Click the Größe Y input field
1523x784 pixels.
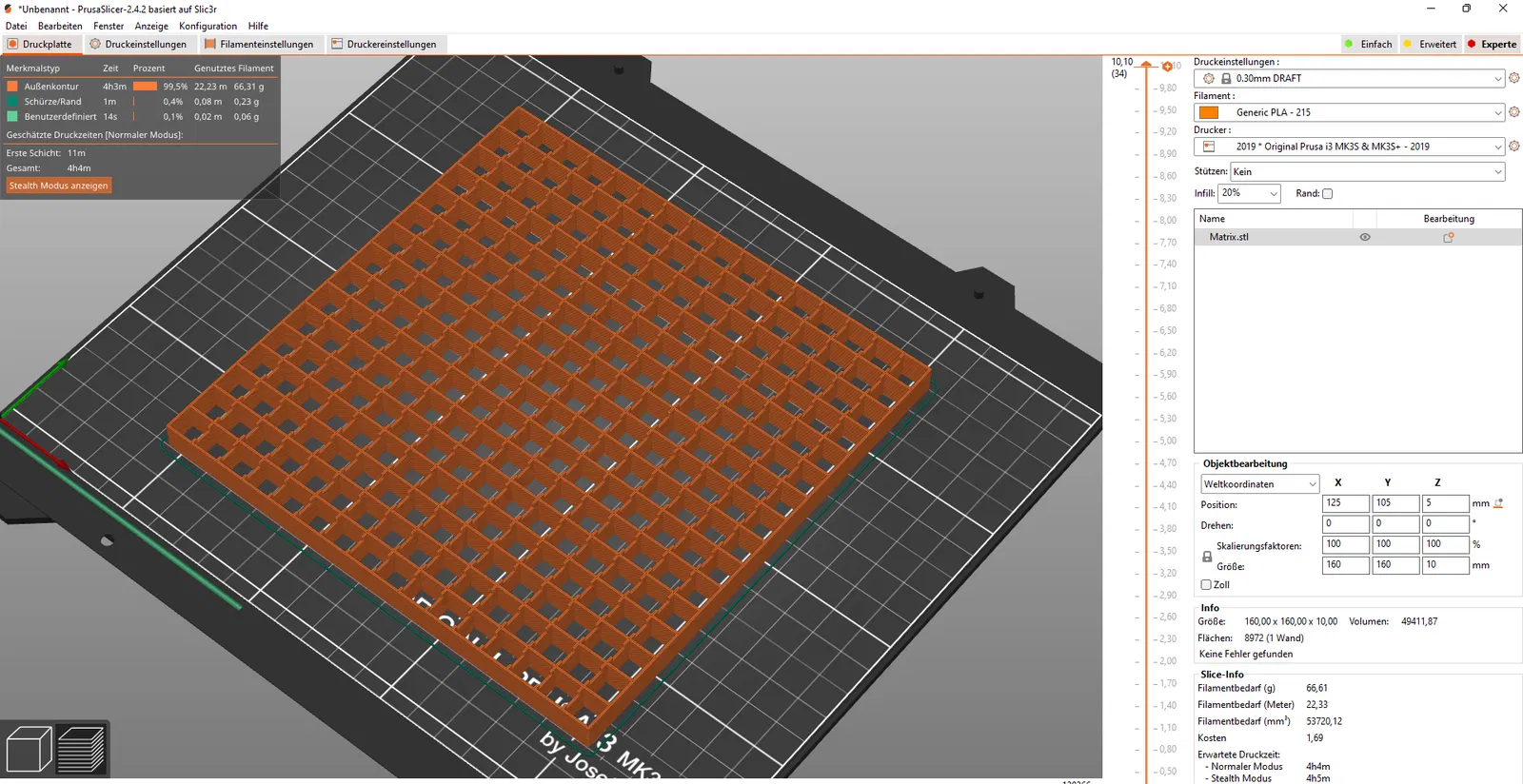[1395, 565]
